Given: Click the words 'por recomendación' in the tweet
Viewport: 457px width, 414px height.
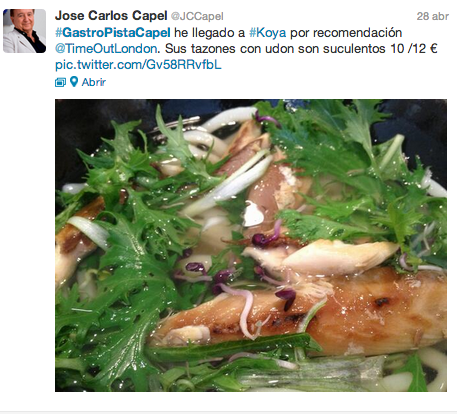Looking at the screenshot, I should coord(346,33).
